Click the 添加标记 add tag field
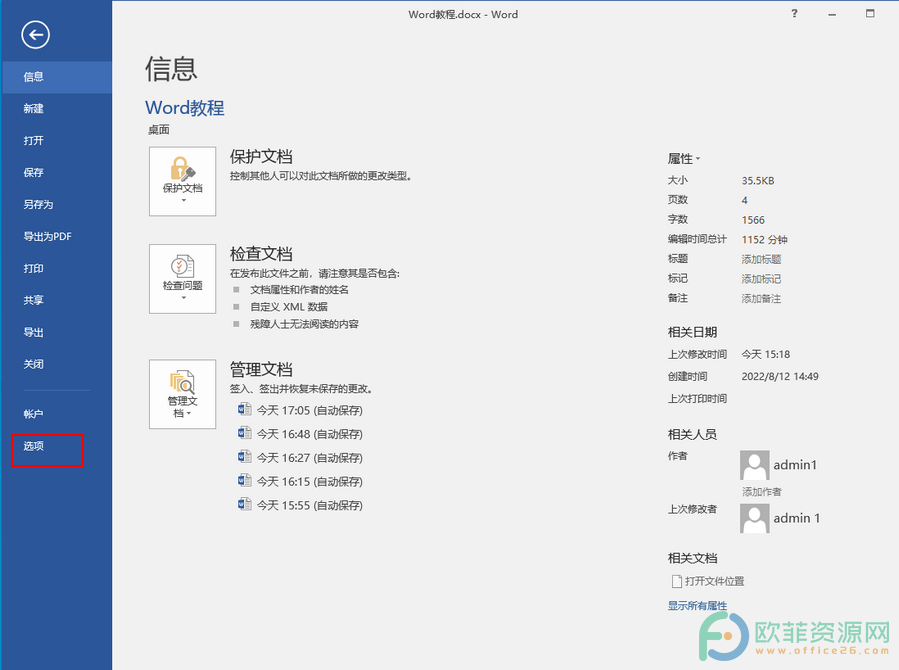899x670 pixels. 761,279
